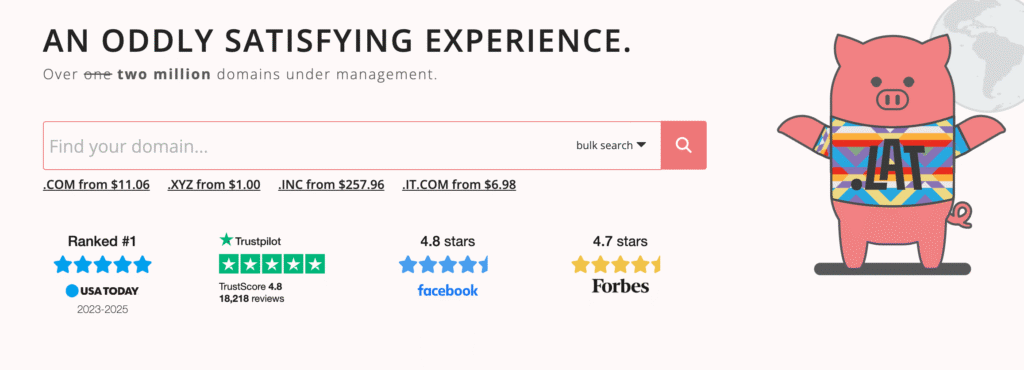Click the TrustScore 4.8 text
Viewport: 1024px width, 370px height.
click(x=251, y=286)
